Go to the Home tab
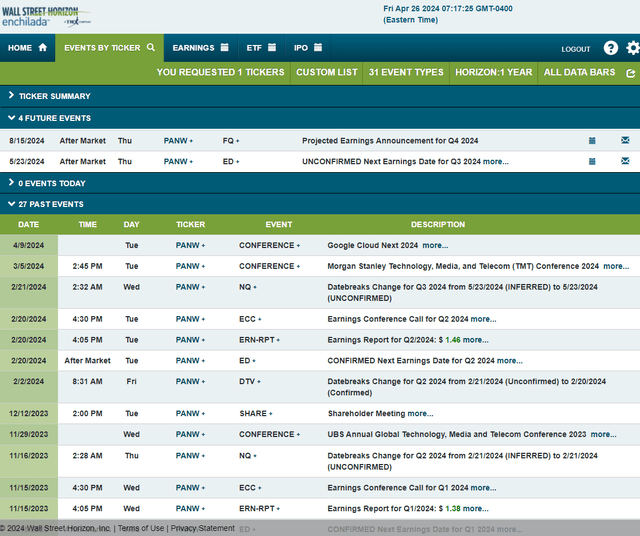The image size is (640, 536). pos(27,48)
